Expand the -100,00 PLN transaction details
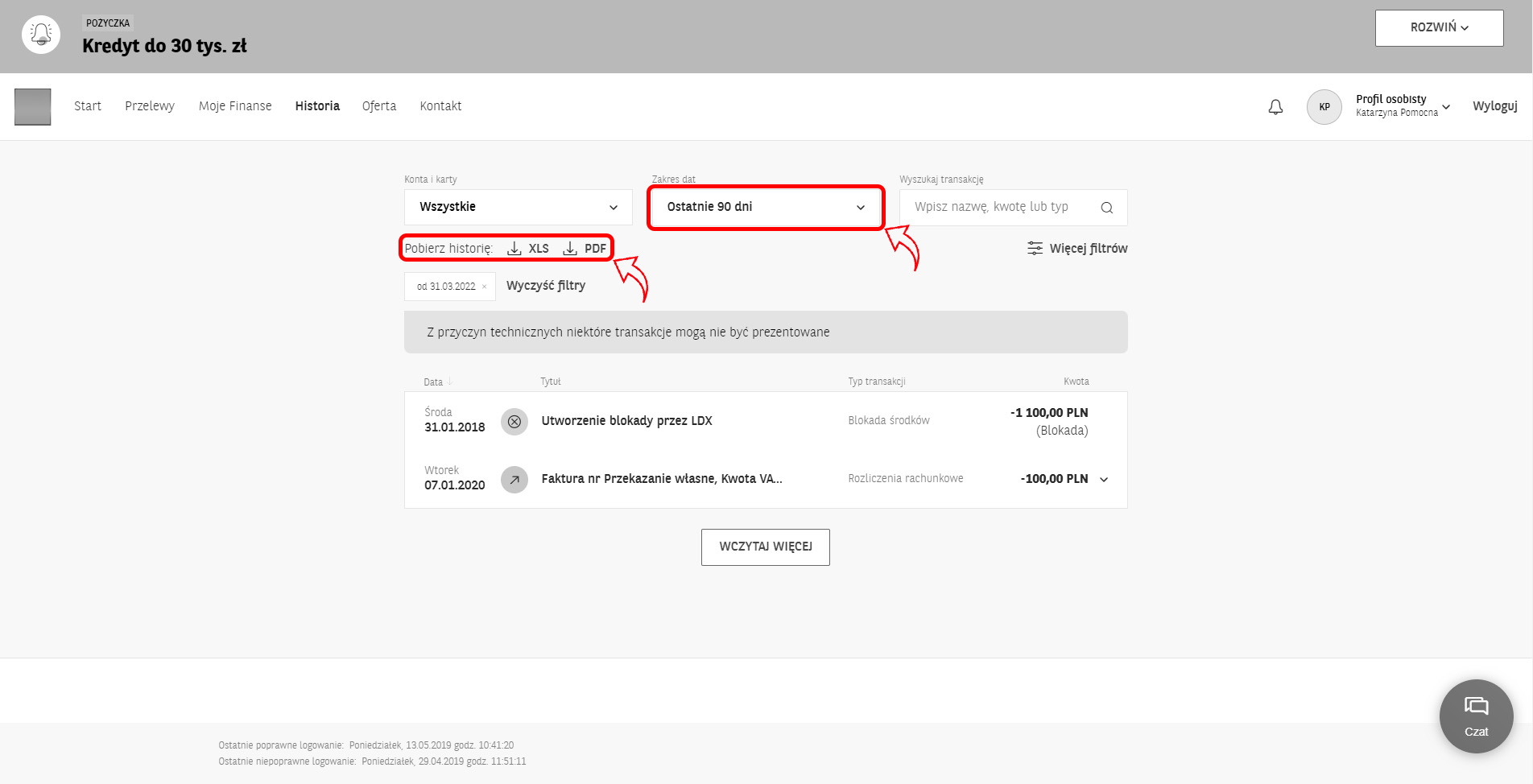This screenshot has width=1533, height=784. [x=1104, y=480]
